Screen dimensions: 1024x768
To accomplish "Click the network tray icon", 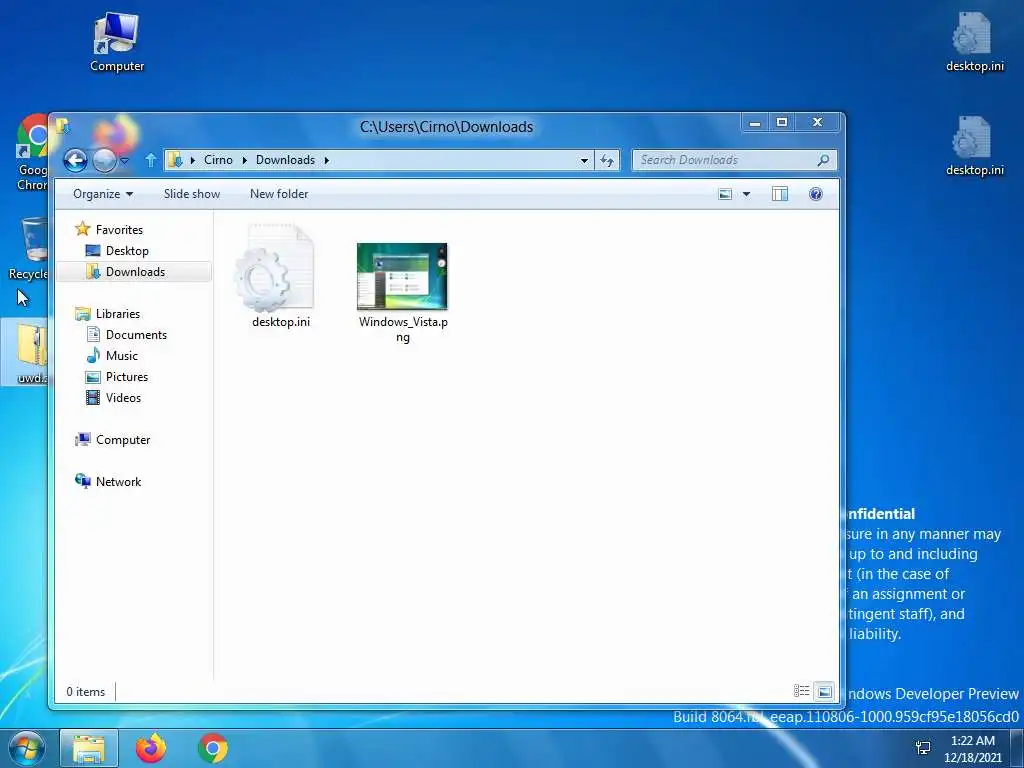I will coord(923,748).
